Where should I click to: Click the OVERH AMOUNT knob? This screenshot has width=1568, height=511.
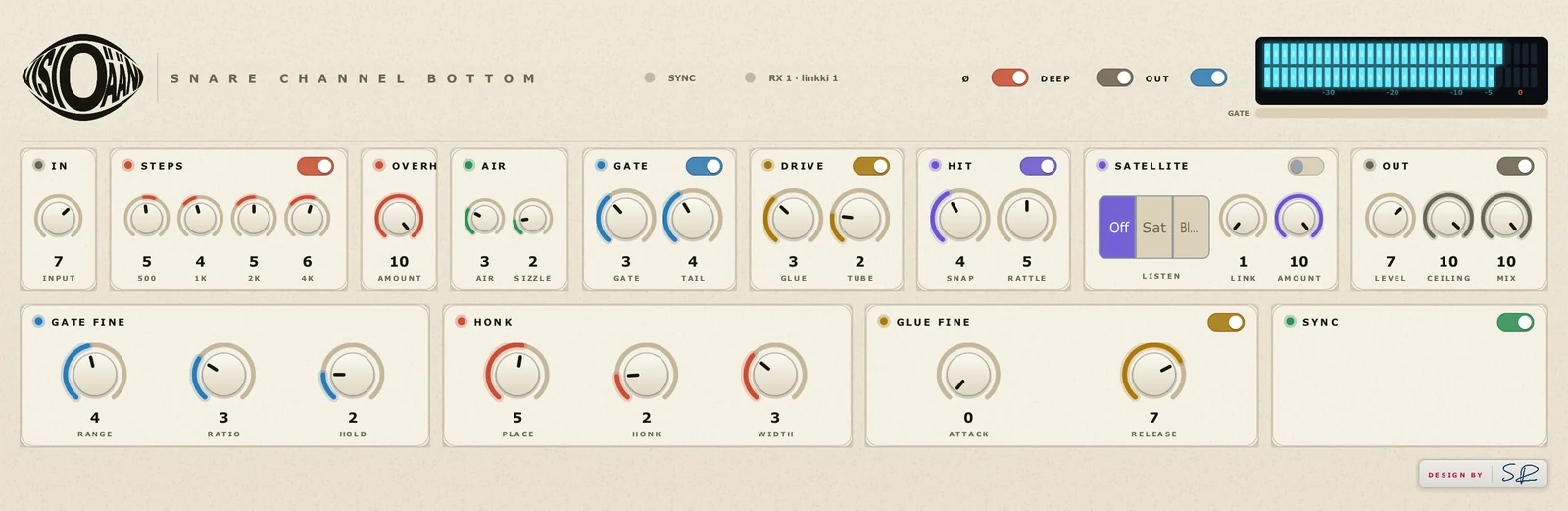click(399, 218)
